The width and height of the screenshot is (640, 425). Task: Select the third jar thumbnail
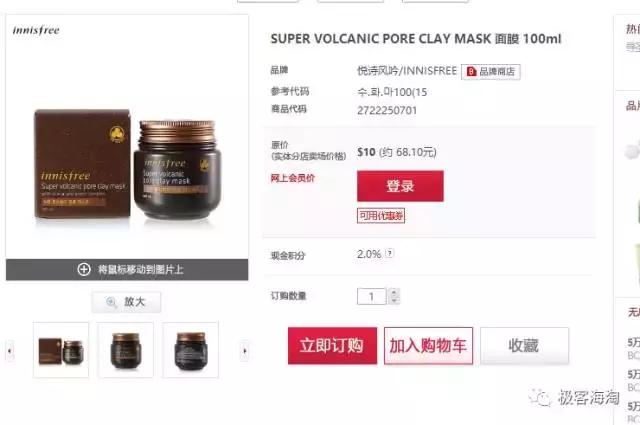point(191,350)
